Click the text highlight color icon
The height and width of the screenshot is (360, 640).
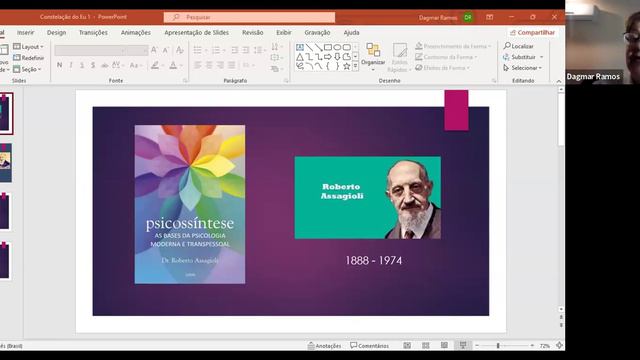155,65
